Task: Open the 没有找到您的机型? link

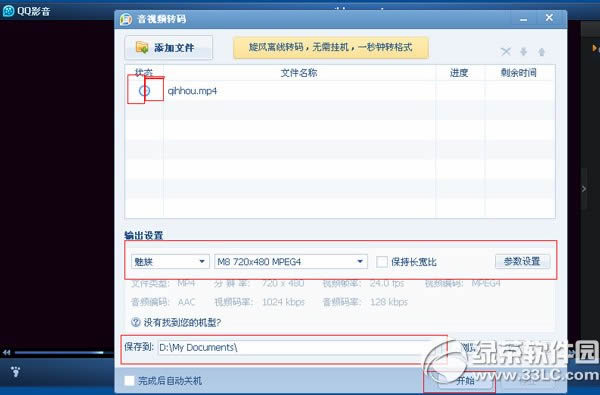Action: pyautogui.click(x=182, y=322)
